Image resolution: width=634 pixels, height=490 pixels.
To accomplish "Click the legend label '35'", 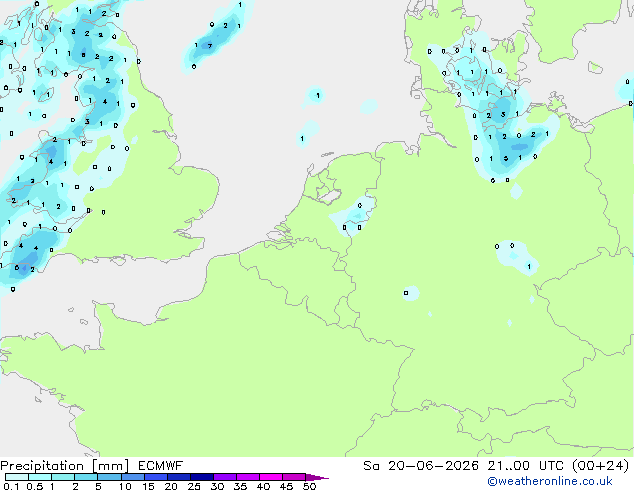I will (240, 486).
